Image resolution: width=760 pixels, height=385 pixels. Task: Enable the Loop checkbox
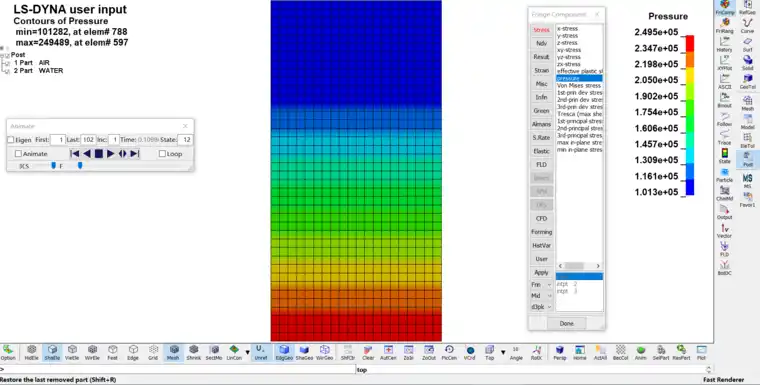pyautogui.click(x=162, y=154)
